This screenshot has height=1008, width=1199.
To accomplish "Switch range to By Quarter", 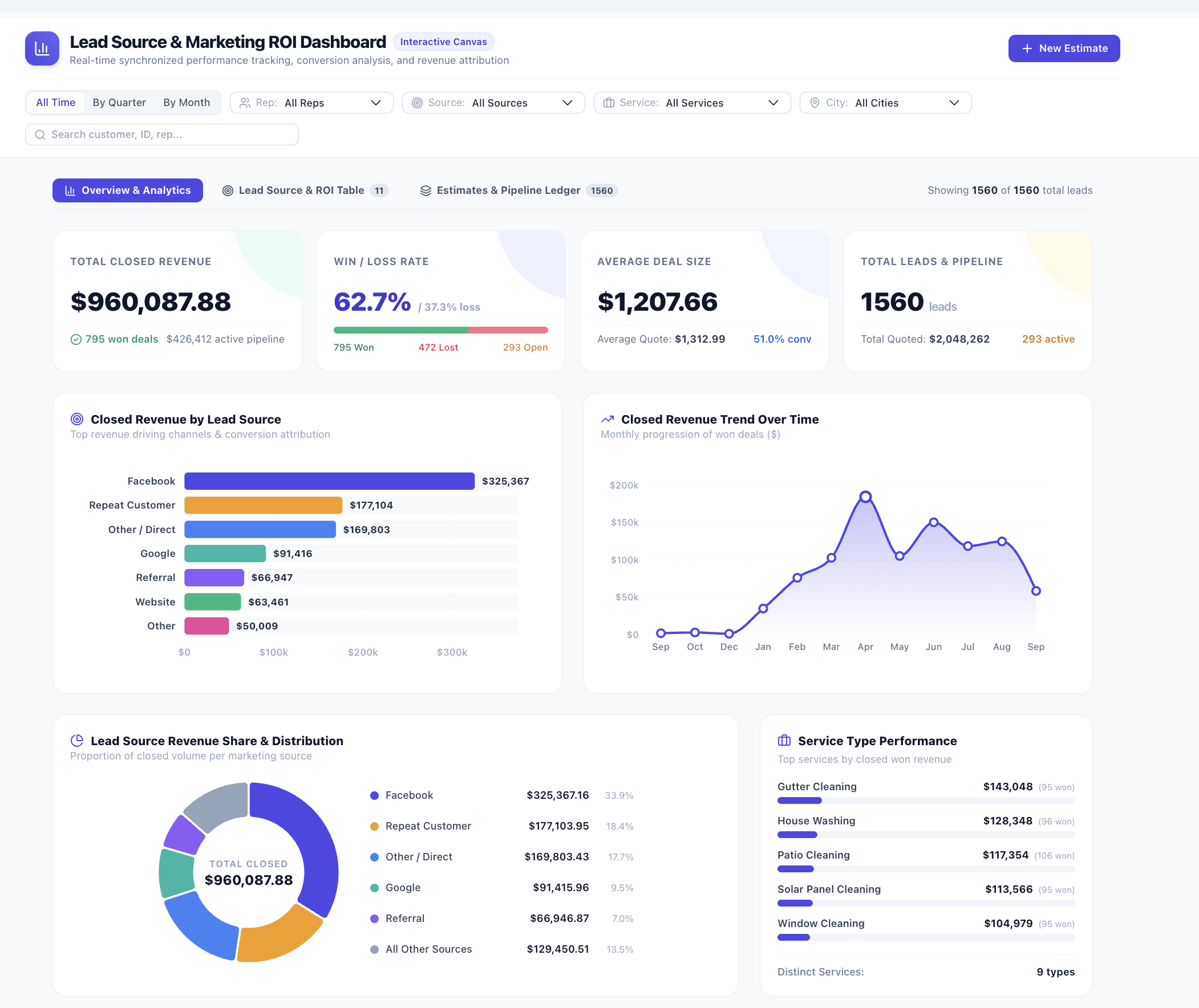I will (x=119, y=103).
